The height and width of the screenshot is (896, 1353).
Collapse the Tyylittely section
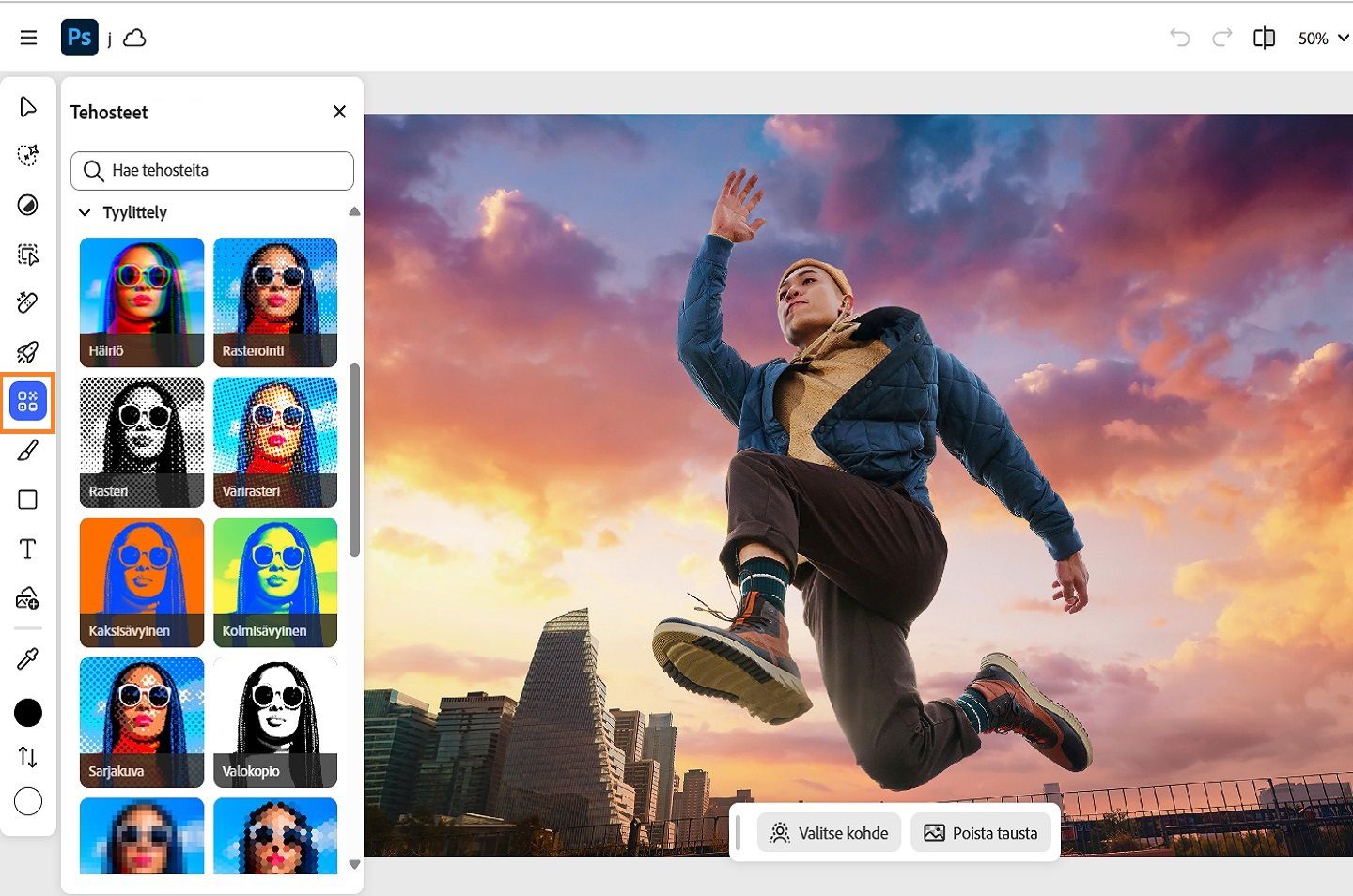pos(85,212)
